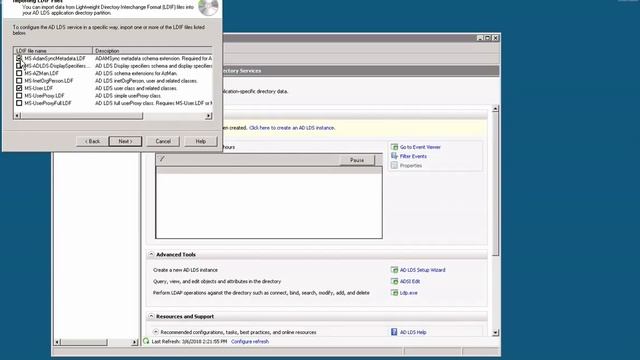Click the Properties icon in events pane

[x=394, y=165]
